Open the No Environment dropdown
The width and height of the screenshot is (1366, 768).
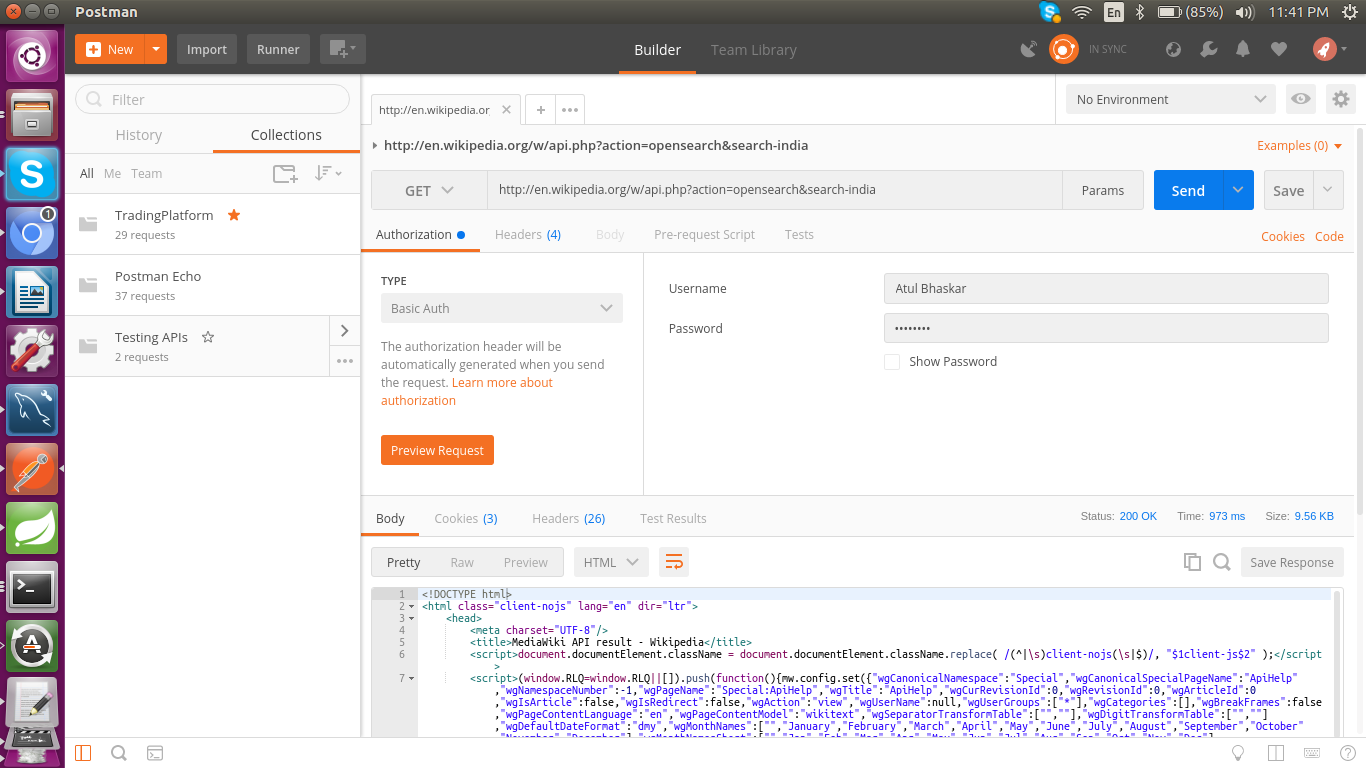1171,99
